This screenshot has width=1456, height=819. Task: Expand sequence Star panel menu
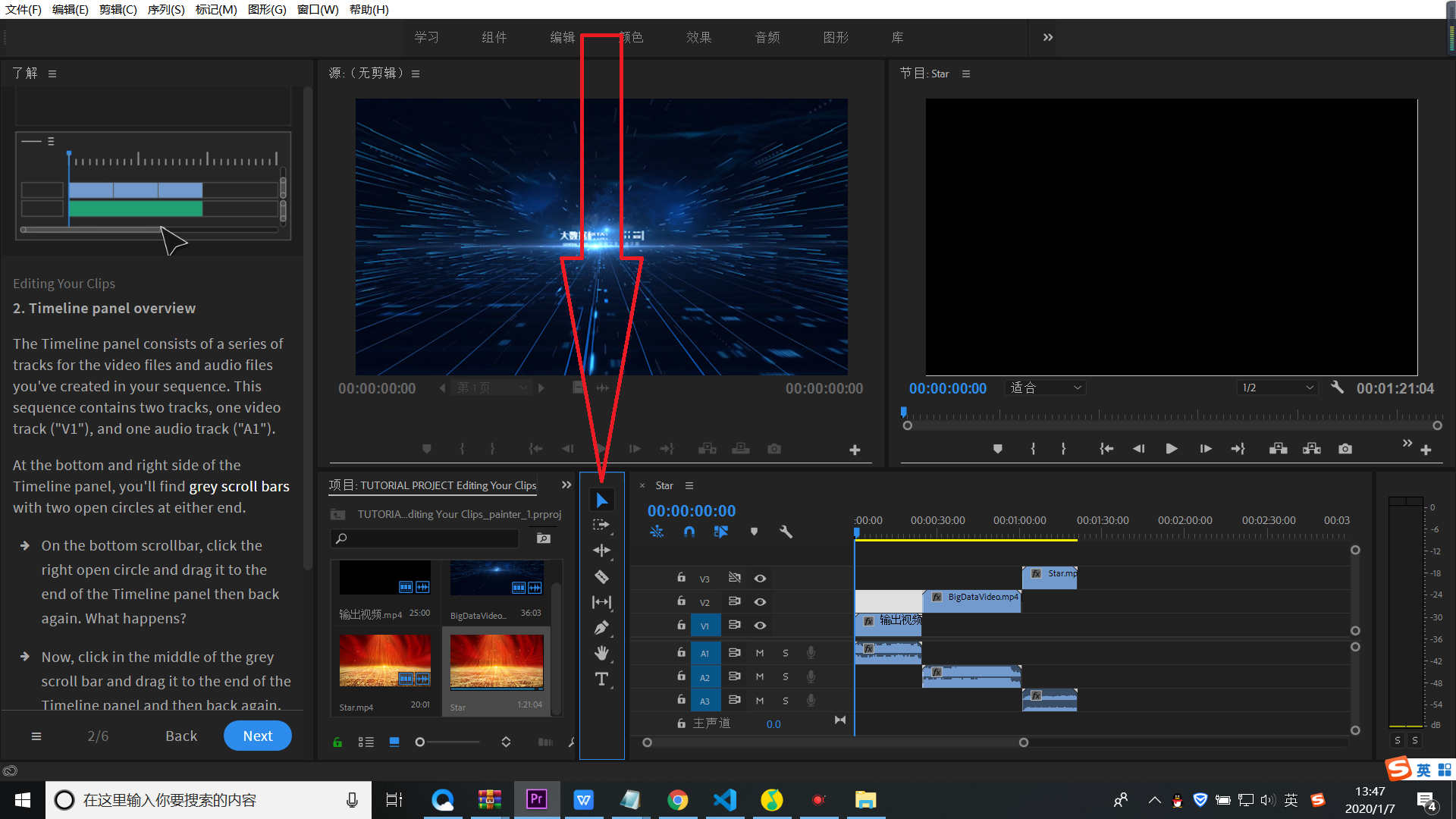(688, 485)
